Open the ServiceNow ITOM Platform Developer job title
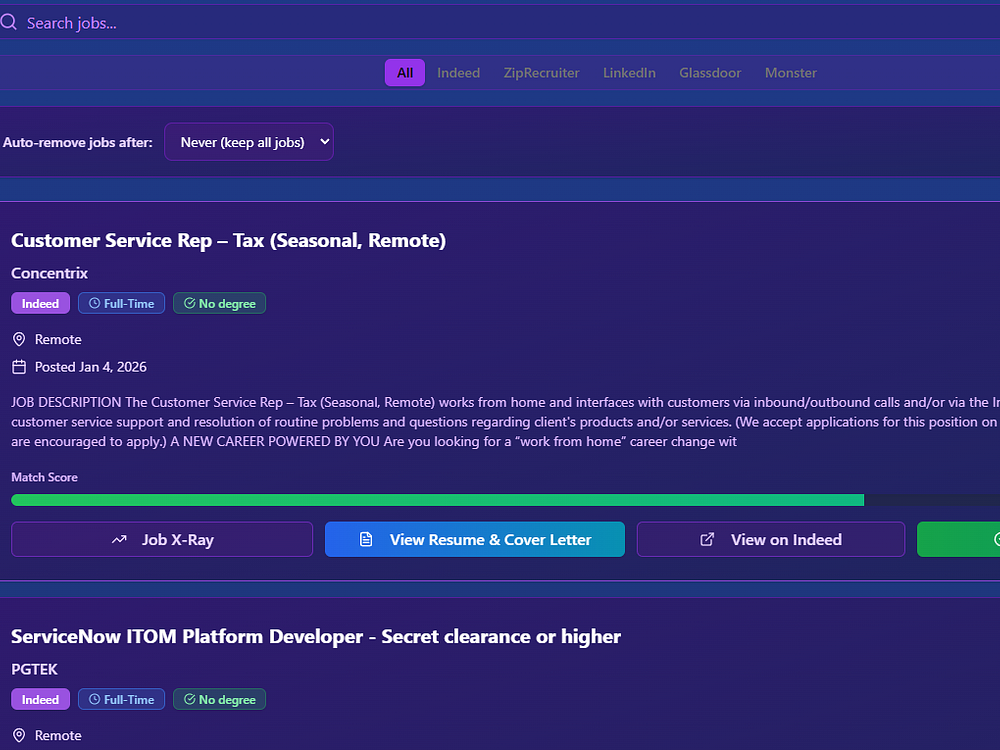The image size is (1000, 750). pos(316,636)
